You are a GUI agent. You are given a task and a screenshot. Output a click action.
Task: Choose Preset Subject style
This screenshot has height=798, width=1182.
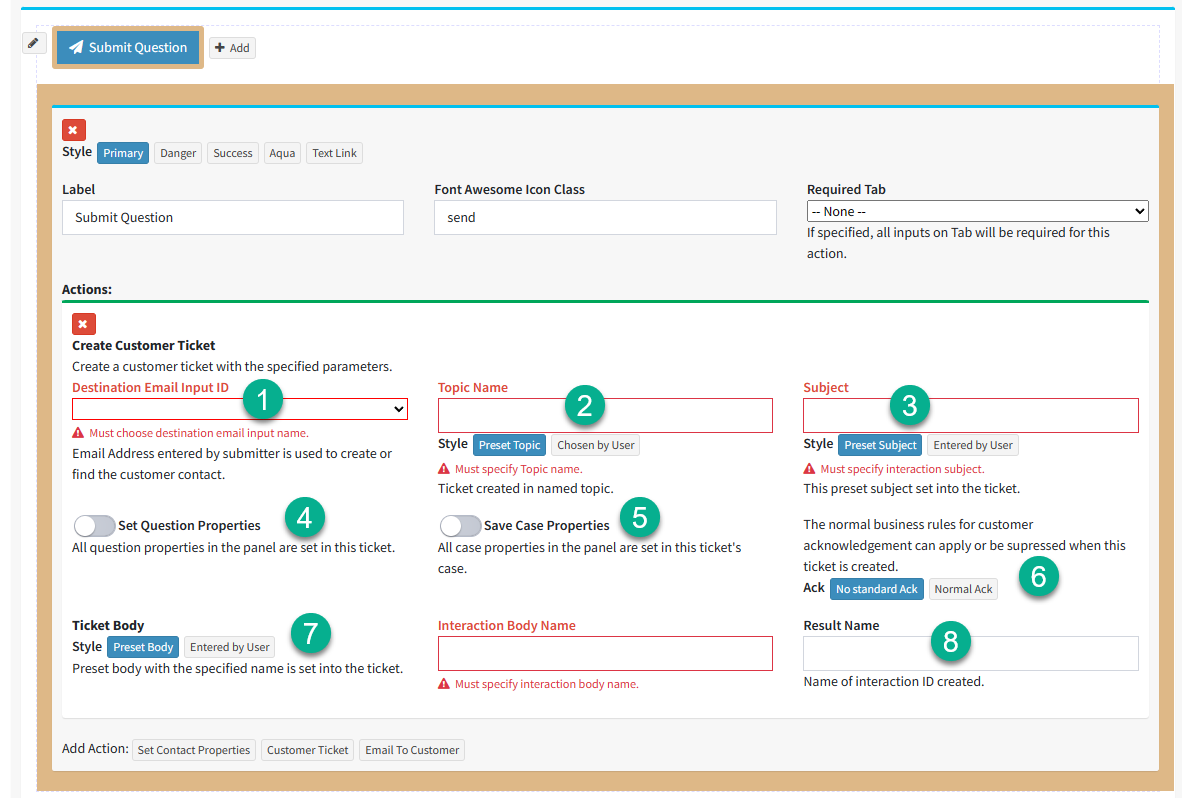pyautogui.click(x=880, y=445)
